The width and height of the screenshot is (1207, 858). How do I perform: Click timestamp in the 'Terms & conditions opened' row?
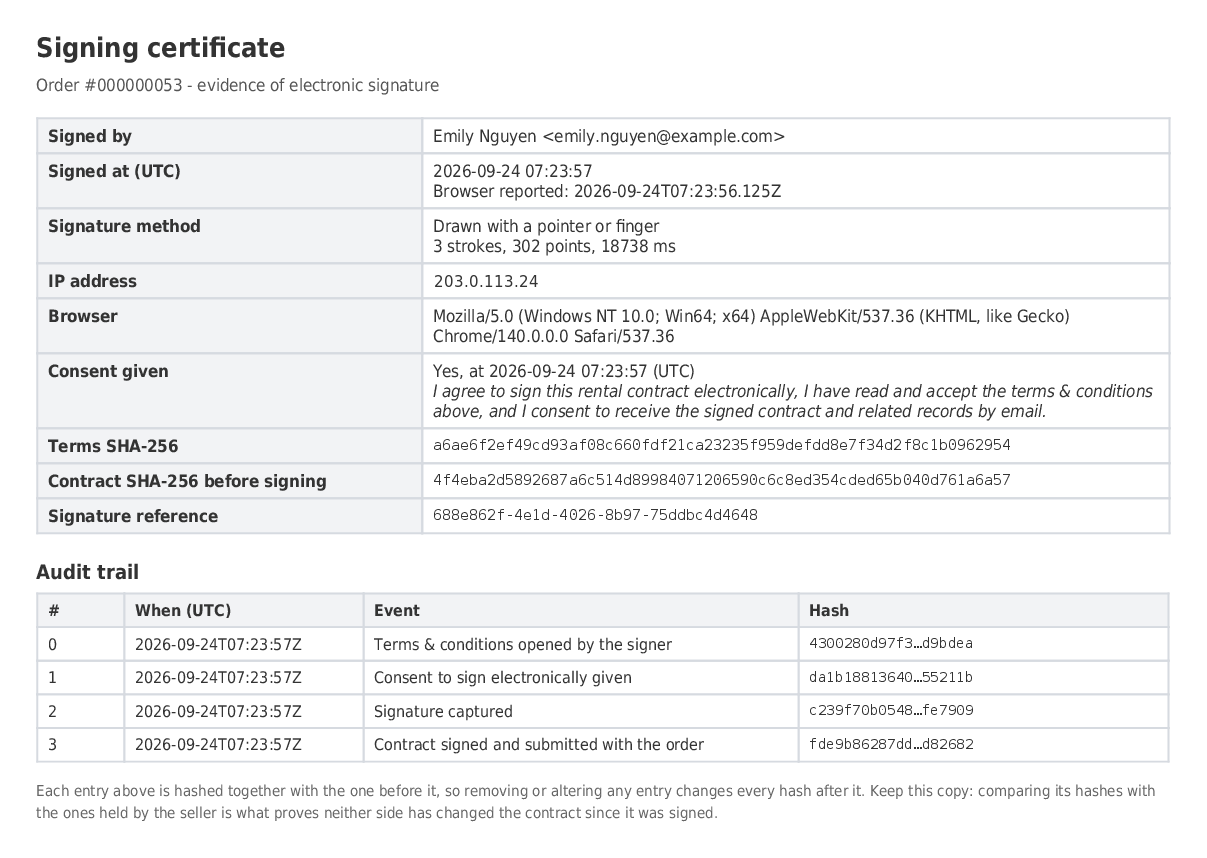(218, 645)
